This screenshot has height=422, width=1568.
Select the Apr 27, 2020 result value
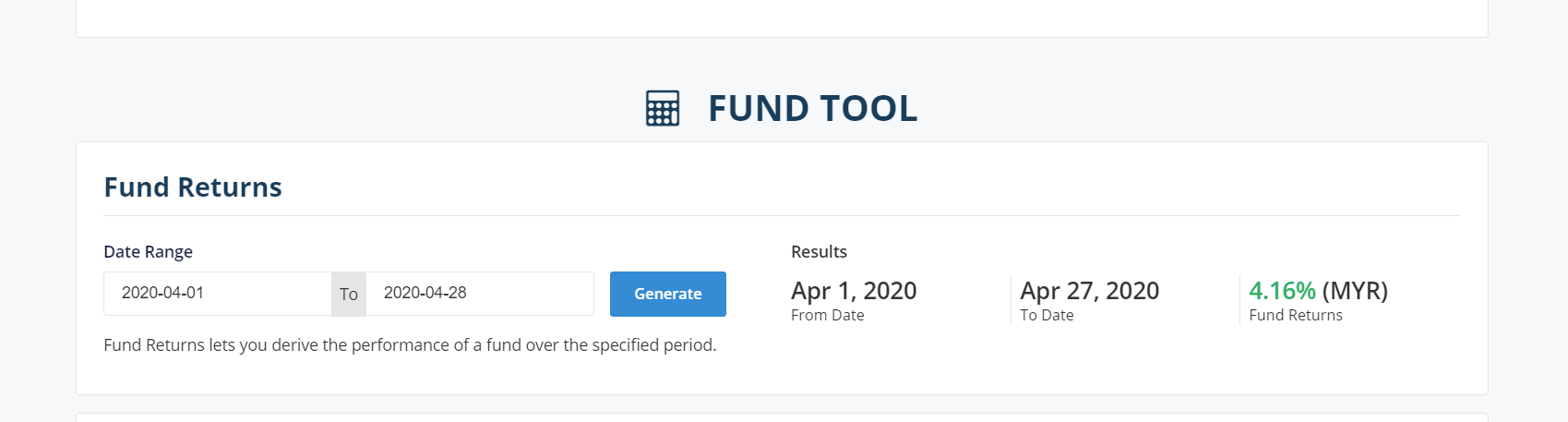coord(1089,291)
